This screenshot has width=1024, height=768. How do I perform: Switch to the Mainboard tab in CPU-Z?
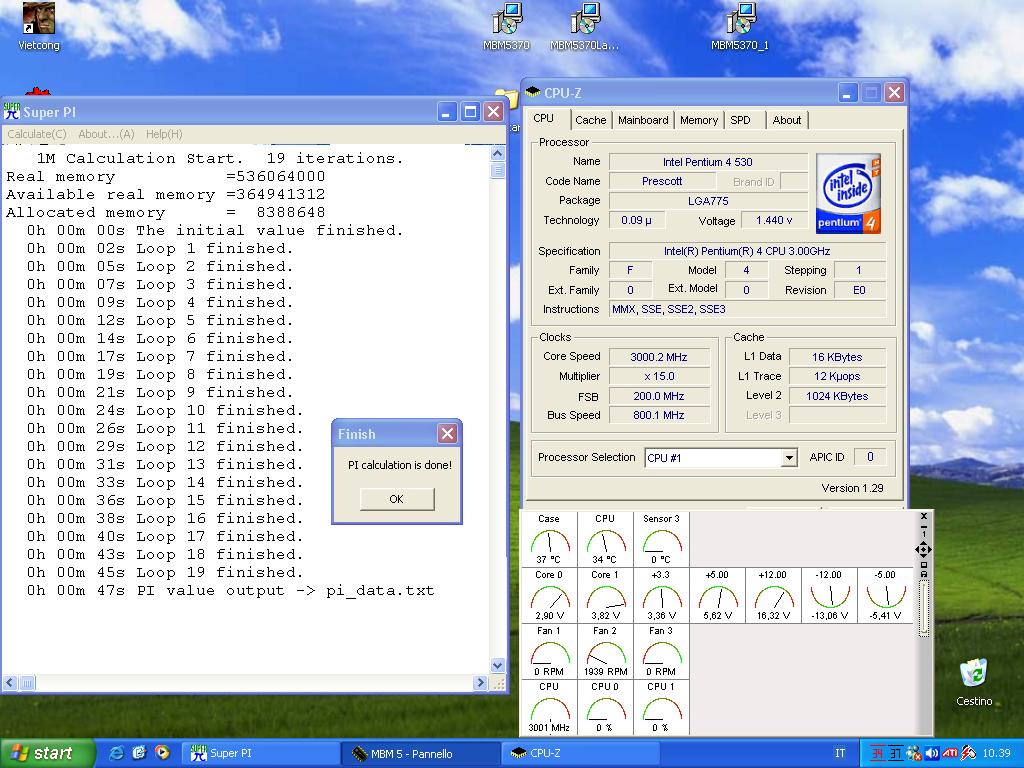[643, 120]
